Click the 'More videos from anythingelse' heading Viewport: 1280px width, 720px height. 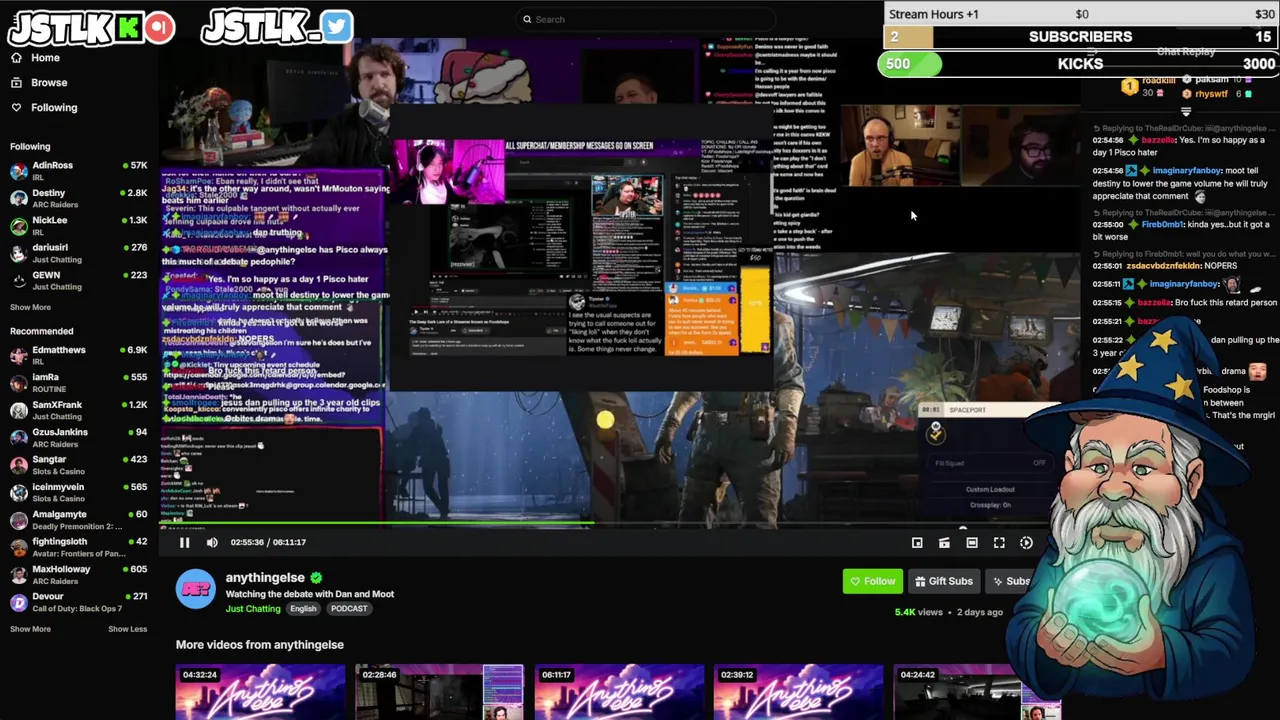tap(260, 645)
